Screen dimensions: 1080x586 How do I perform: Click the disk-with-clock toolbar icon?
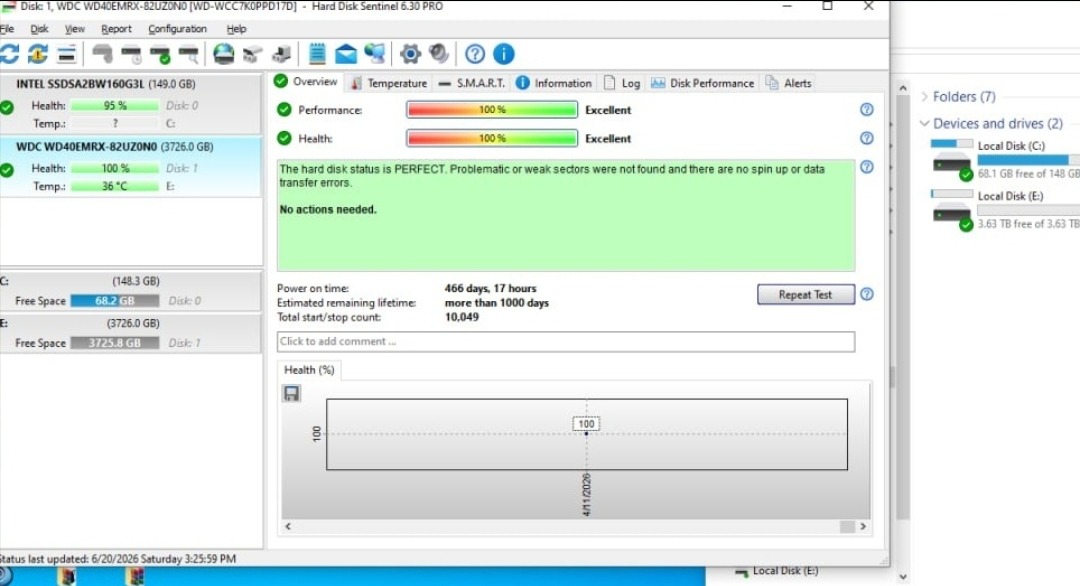tap(131, 54)
